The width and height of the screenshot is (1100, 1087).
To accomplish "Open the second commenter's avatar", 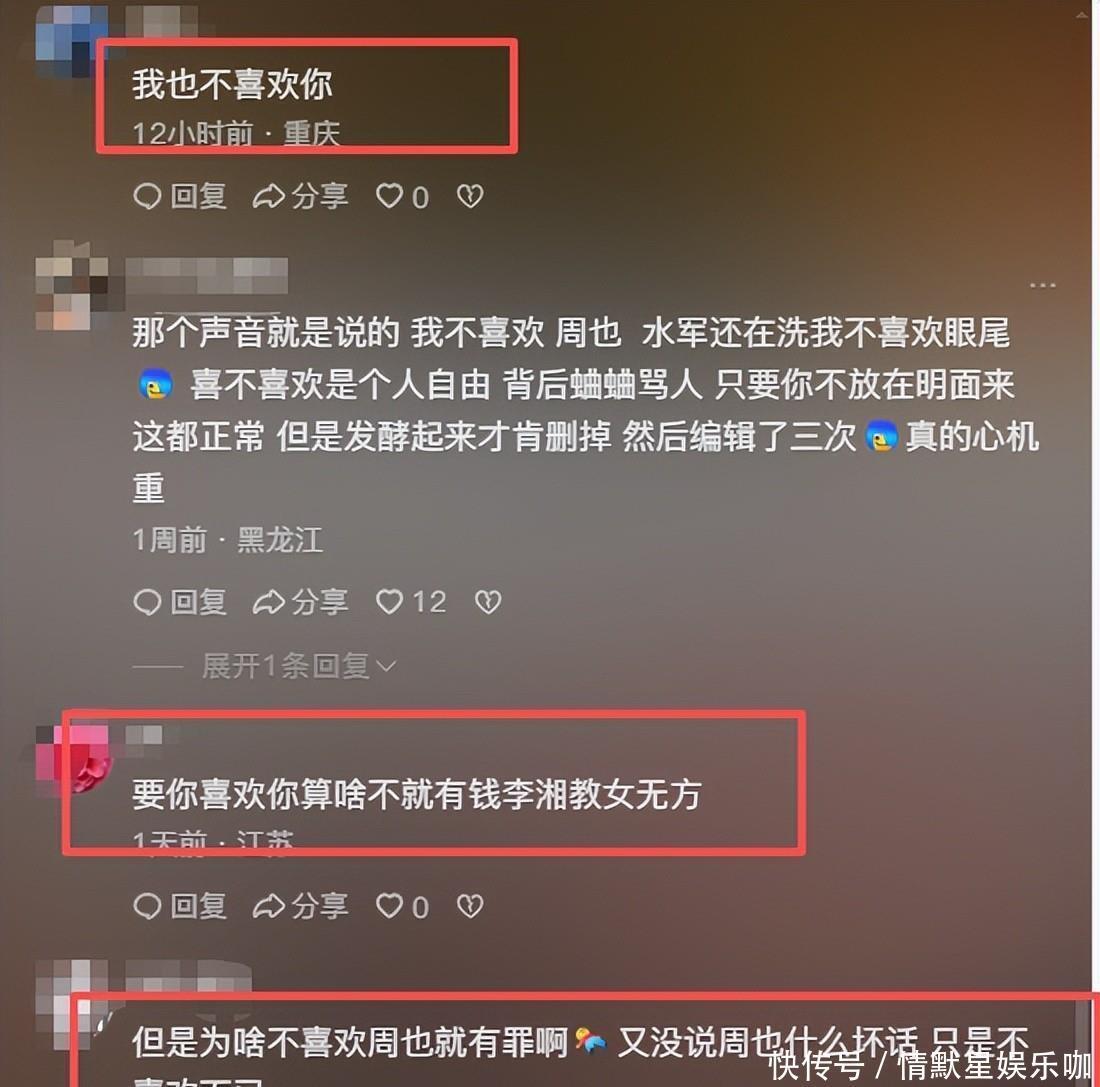I will (71, 286).
